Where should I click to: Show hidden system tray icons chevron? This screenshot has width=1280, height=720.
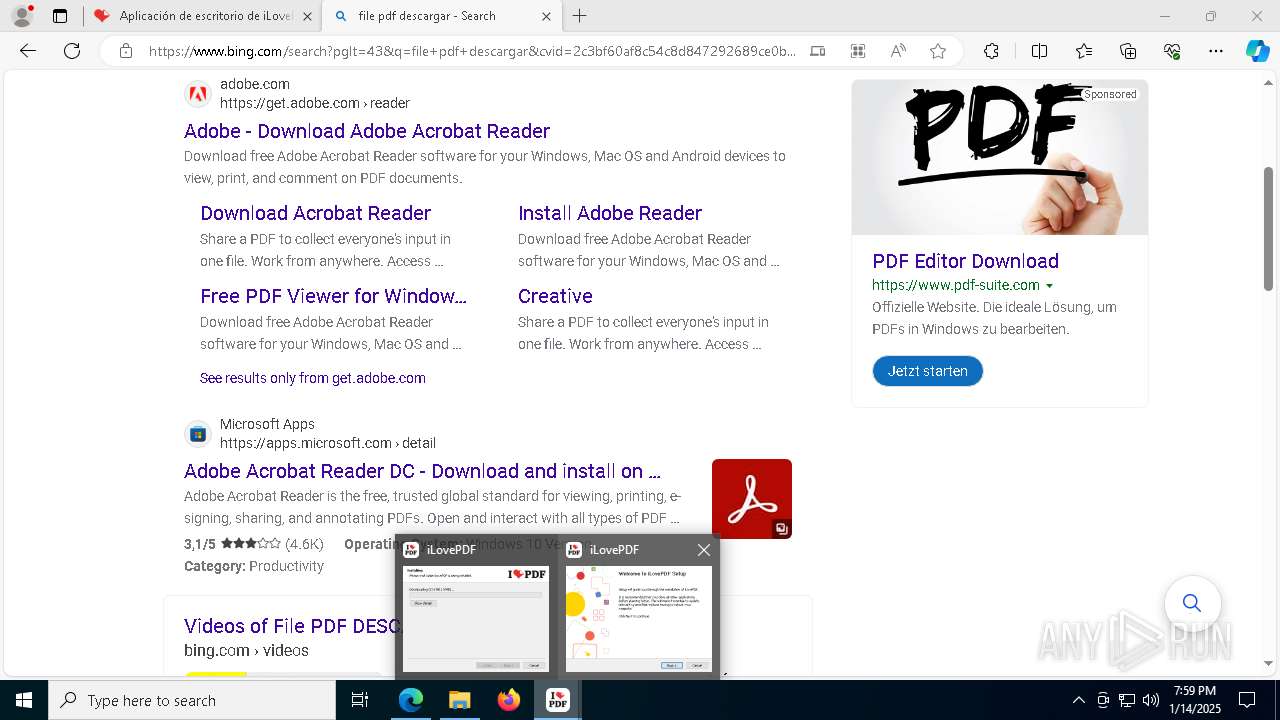pyautogui.click(x=1078, y=700)
